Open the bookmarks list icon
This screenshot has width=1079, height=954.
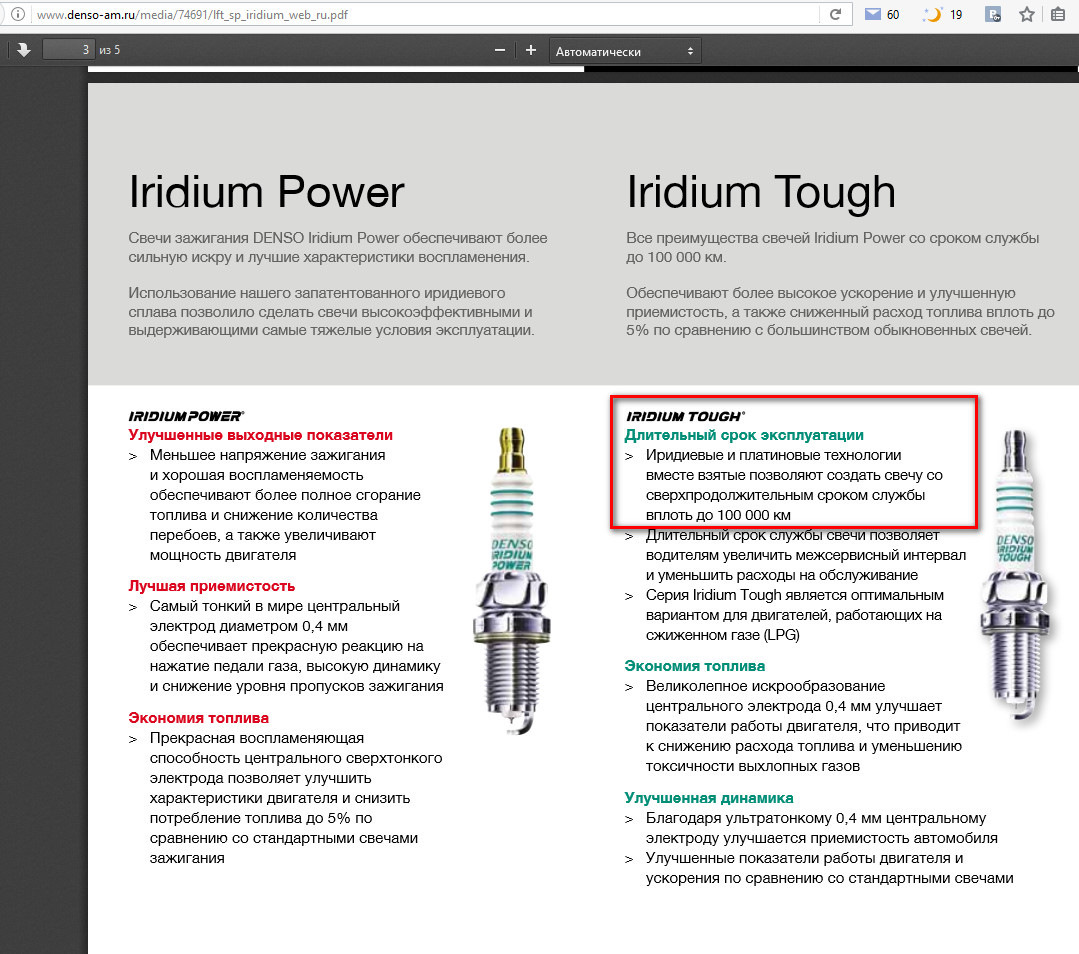point(1058,14)
